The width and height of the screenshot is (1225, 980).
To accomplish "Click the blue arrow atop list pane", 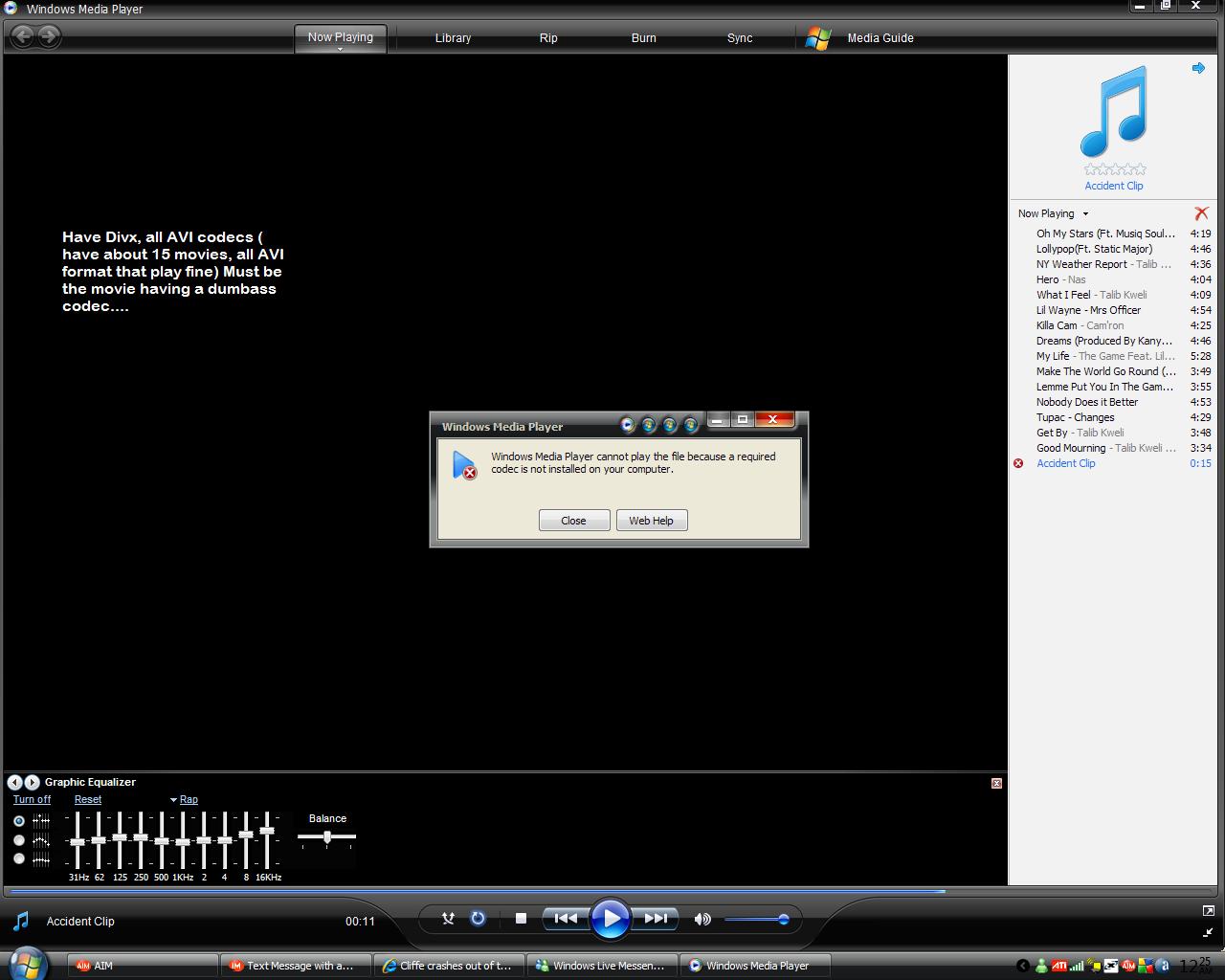I will pyautogui.click(x=1198, y=68).
